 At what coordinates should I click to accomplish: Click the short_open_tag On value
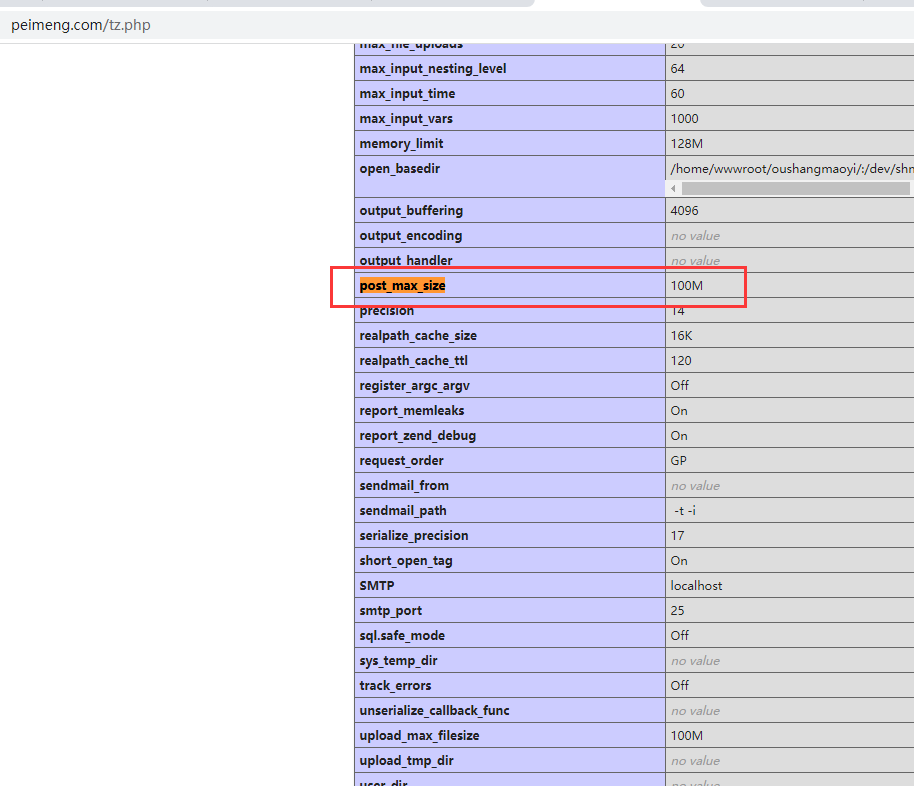click(679, 561)
